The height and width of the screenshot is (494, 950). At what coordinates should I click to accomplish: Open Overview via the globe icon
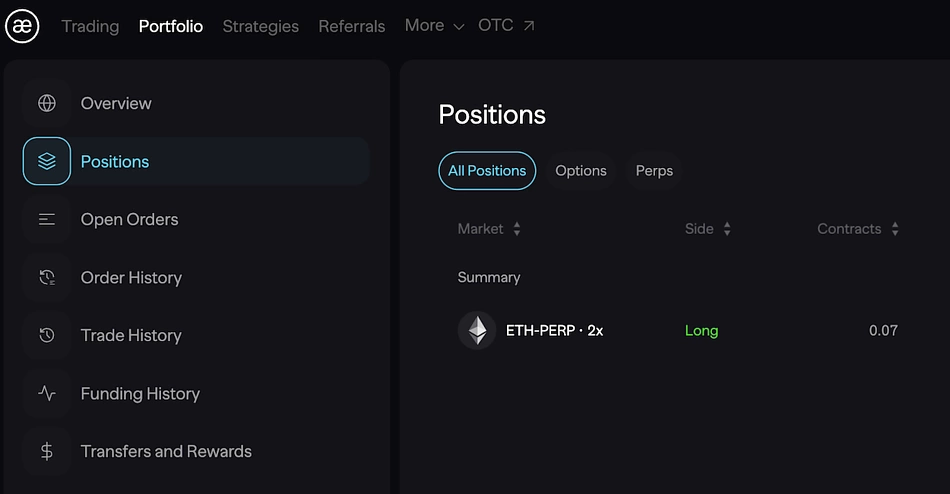pyautogui.click(x=47, y=103)
